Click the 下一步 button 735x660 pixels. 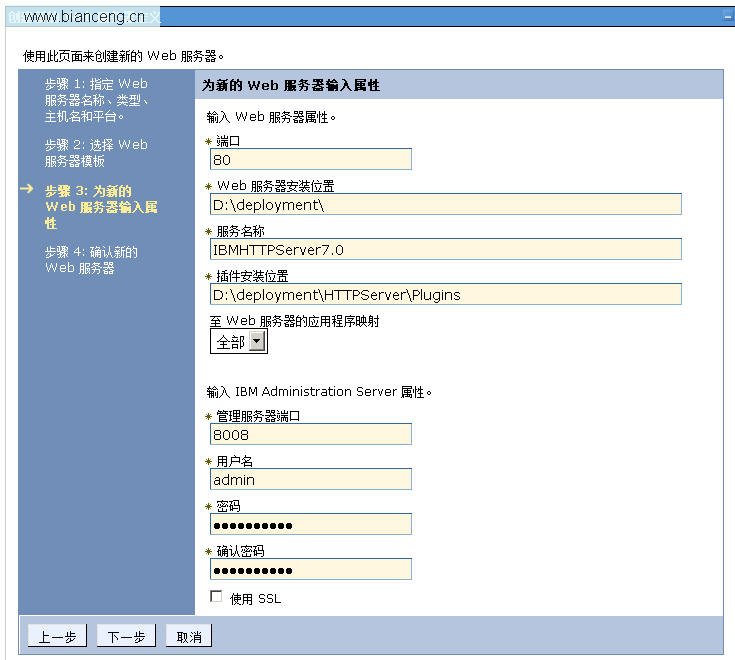pyautogui.click(x=126, y=636)
